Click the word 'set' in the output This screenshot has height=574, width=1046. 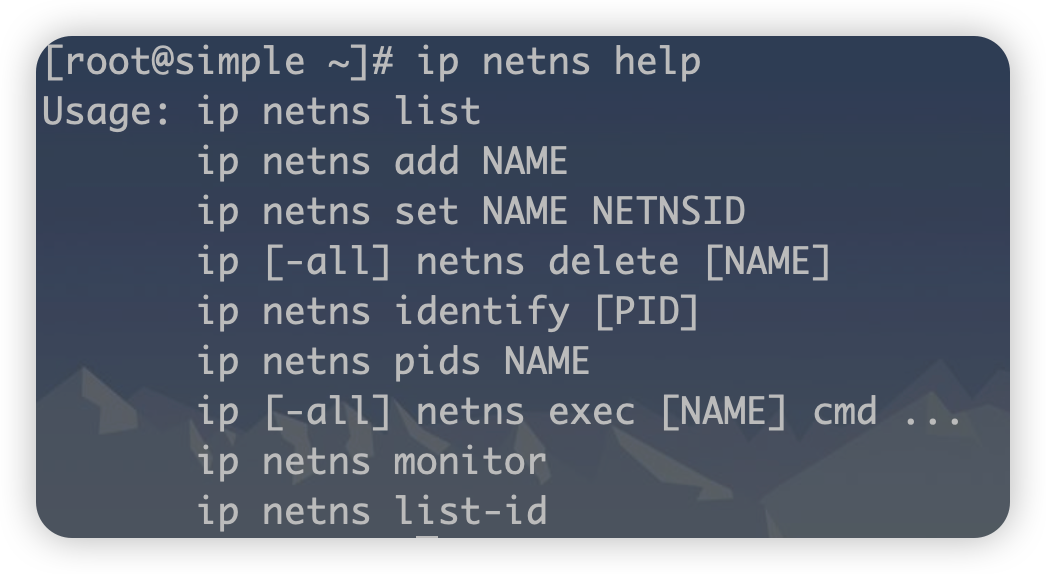(426, 212)
